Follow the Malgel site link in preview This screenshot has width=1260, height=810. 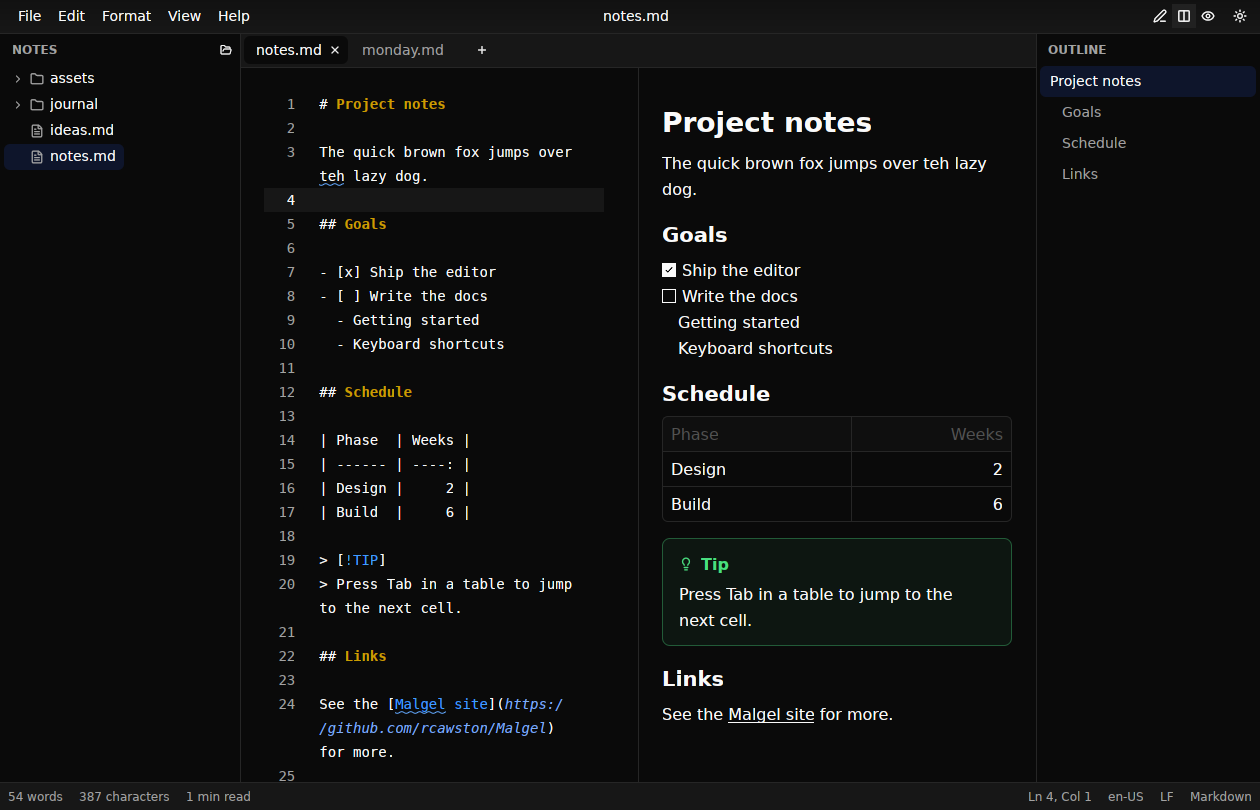pos(771,714)
